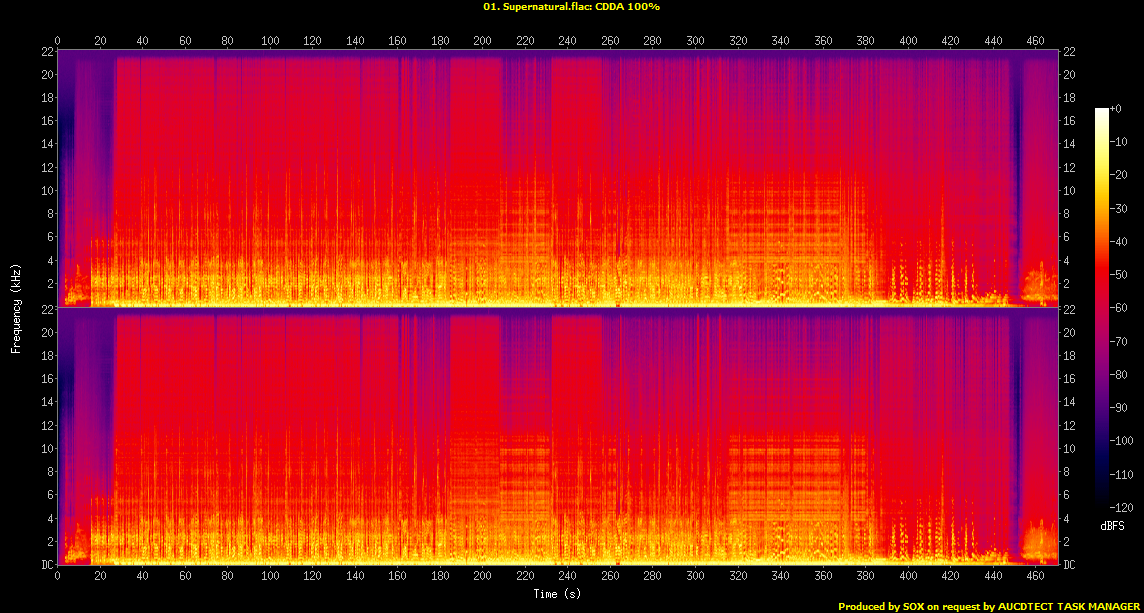Click the '-60' value on the dBFS scale
This screenshot has width=1144, height=613.
pyautogui.click(x=1122, y=308)
